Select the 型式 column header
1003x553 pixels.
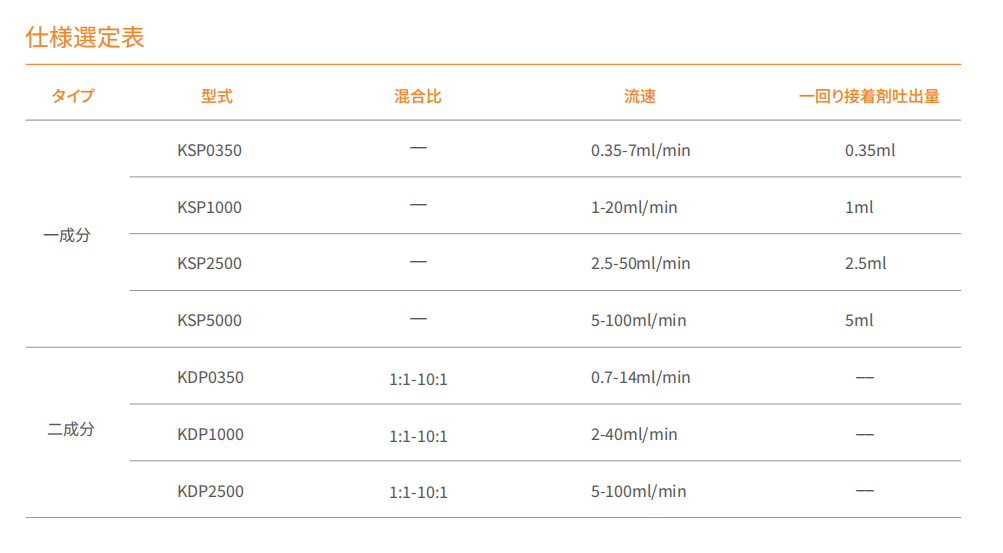[216, 97]
